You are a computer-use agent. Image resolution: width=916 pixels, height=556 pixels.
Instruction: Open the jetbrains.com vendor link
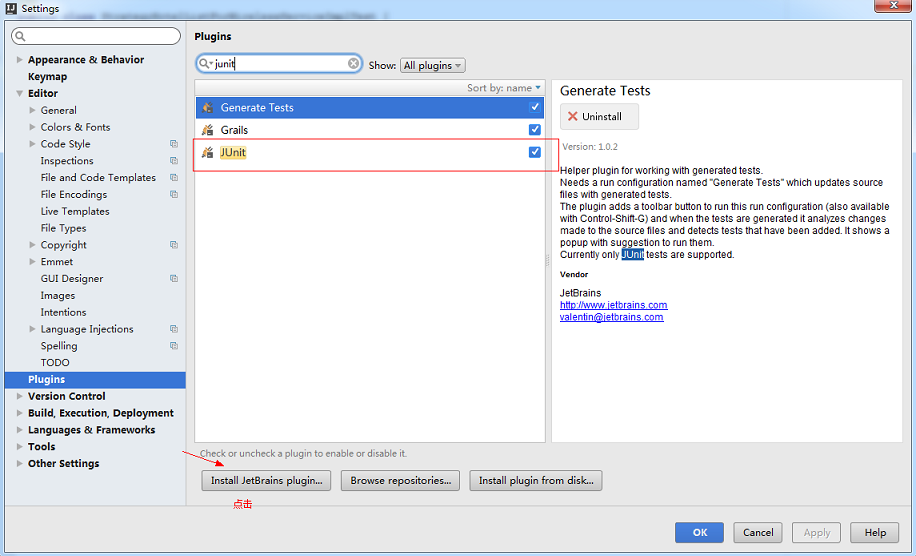613,305
